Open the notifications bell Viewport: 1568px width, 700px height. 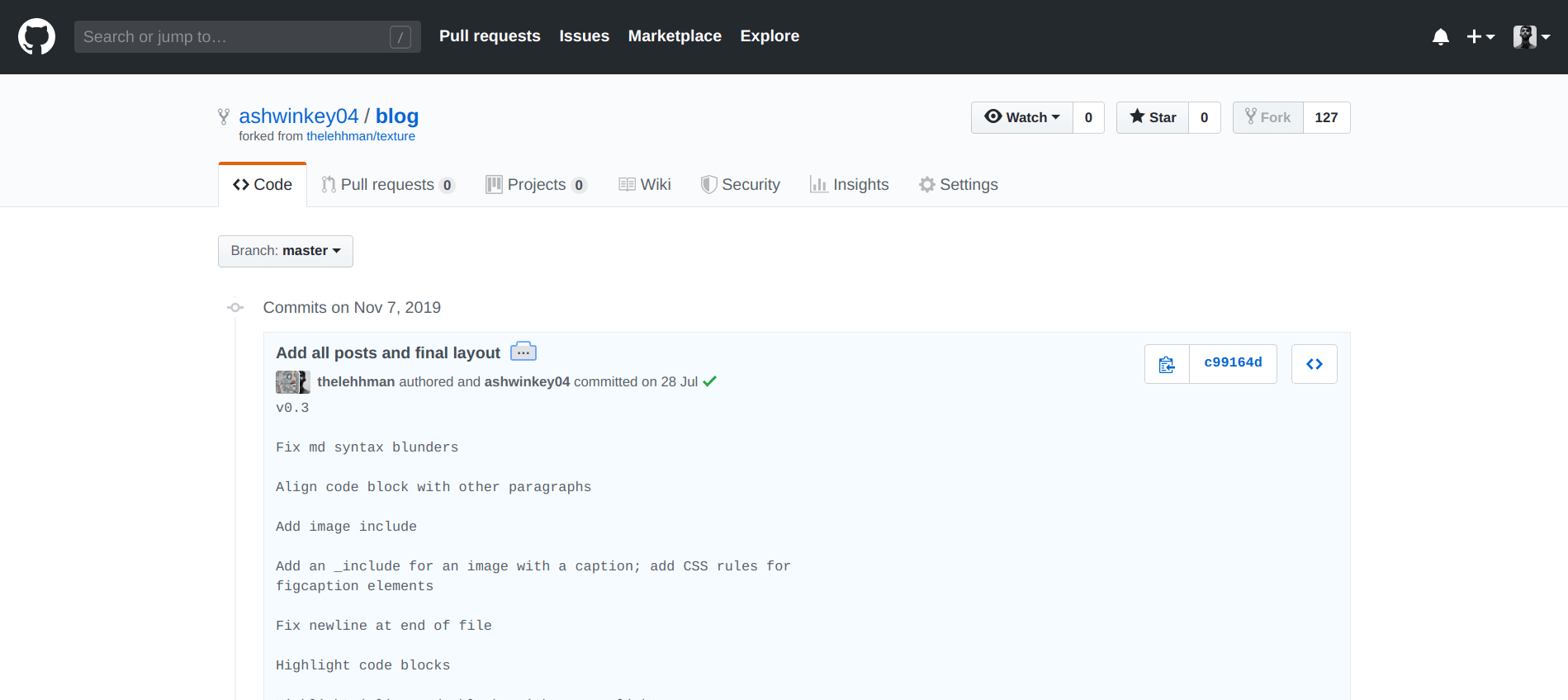[1441, 37]
